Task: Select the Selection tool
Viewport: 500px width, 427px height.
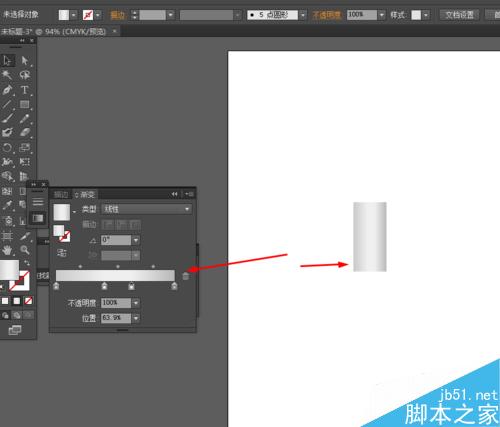Action: click(x=7, y=60)
